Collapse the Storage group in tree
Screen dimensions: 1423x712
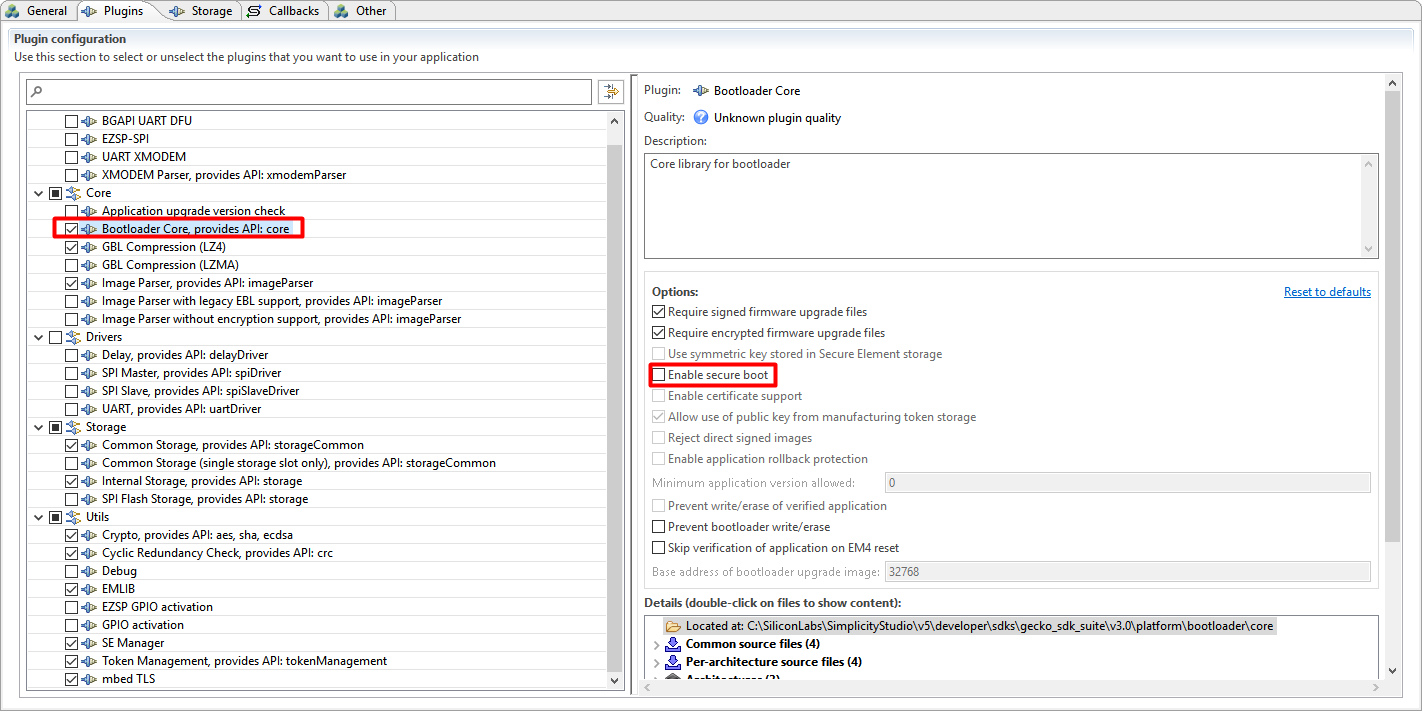[x=39, y=427]
